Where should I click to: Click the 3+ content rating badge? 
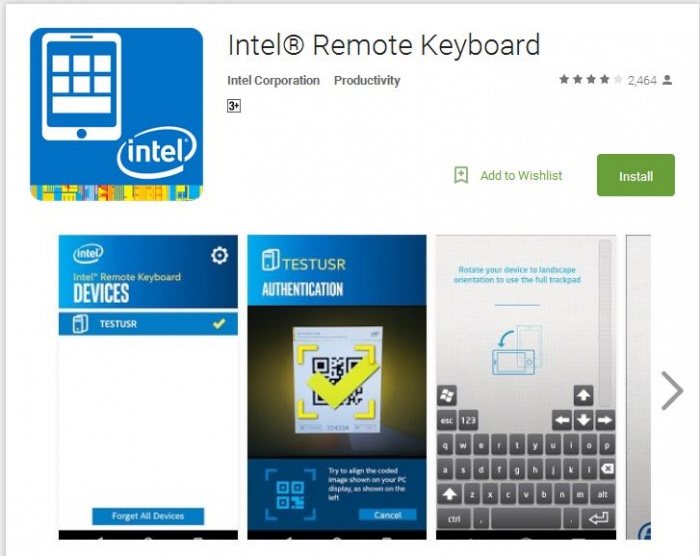(234, 106)
